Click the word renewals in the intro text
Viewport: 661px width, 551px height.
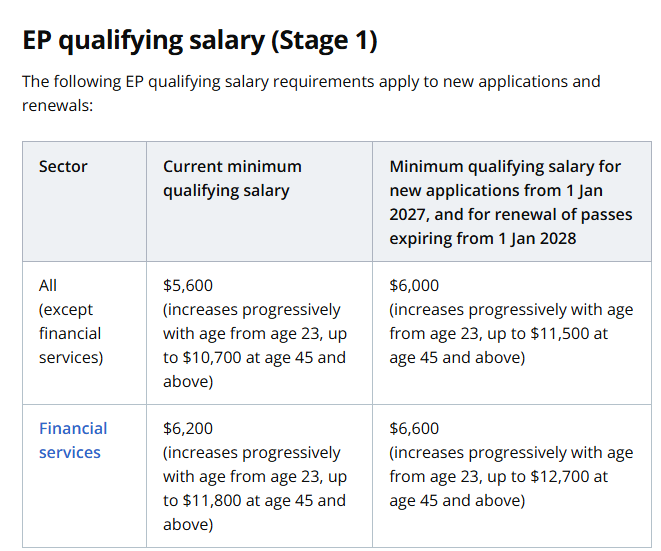55,105
